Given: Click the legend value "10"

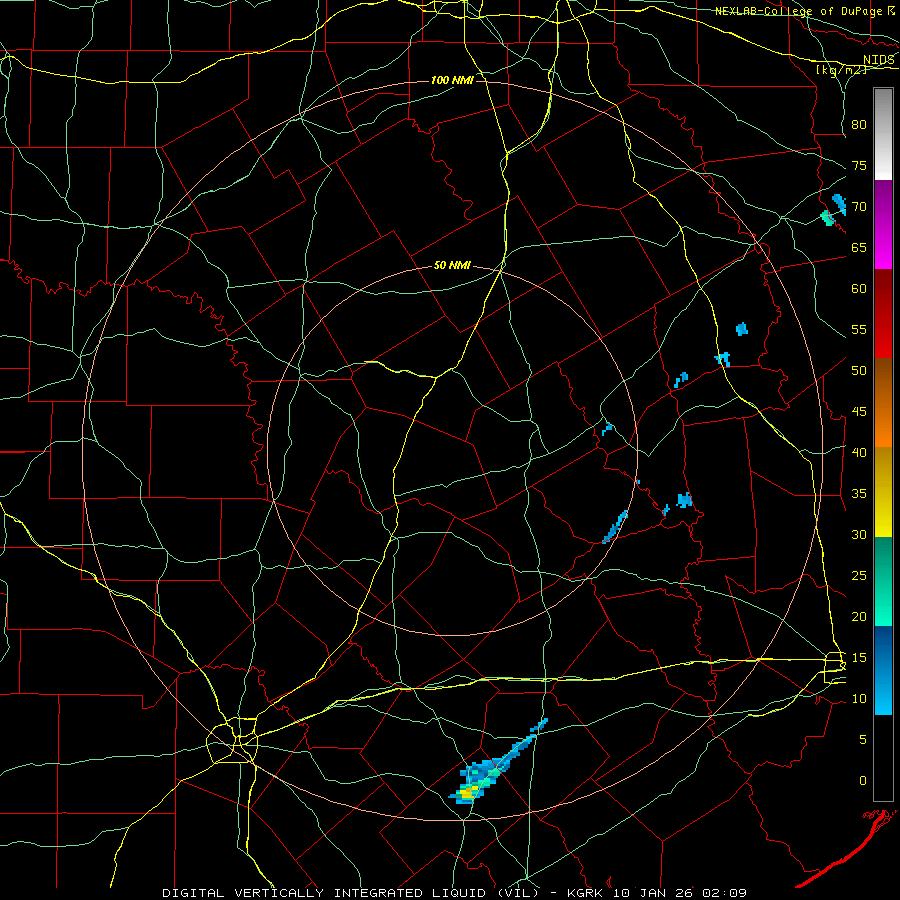Looking at the screenshot, I should pyautogui.click(x=859, y=699).
